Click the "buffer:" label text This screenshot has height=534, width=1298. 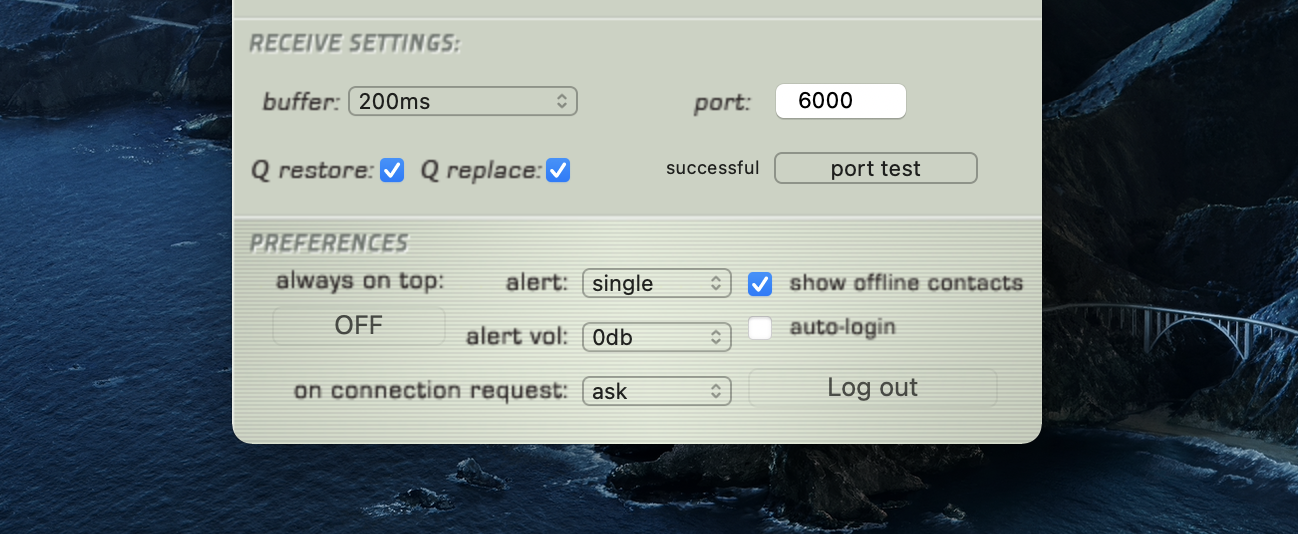(301, 102)
